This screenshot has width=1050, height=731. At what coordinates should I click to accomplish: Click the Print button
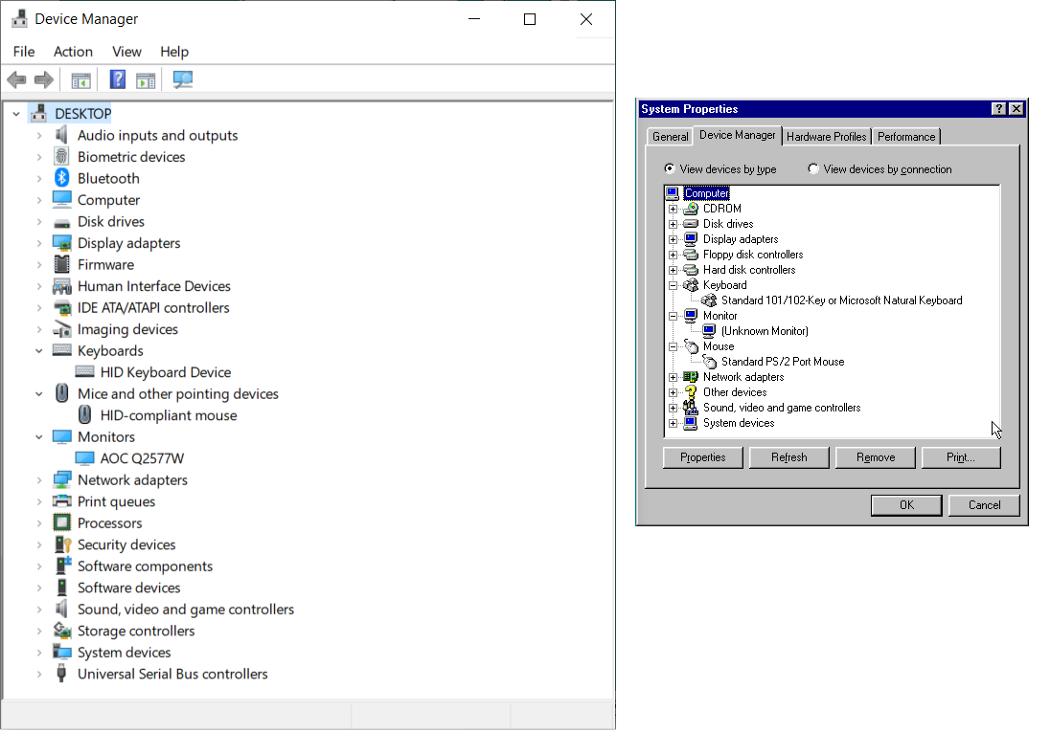tap(961, 457)
